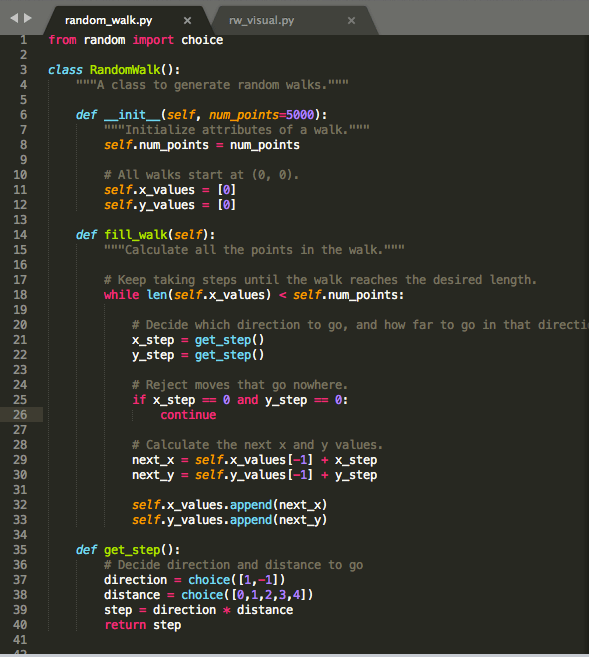Click get_step in the def on line 35
589x657 pixels.
132,550
